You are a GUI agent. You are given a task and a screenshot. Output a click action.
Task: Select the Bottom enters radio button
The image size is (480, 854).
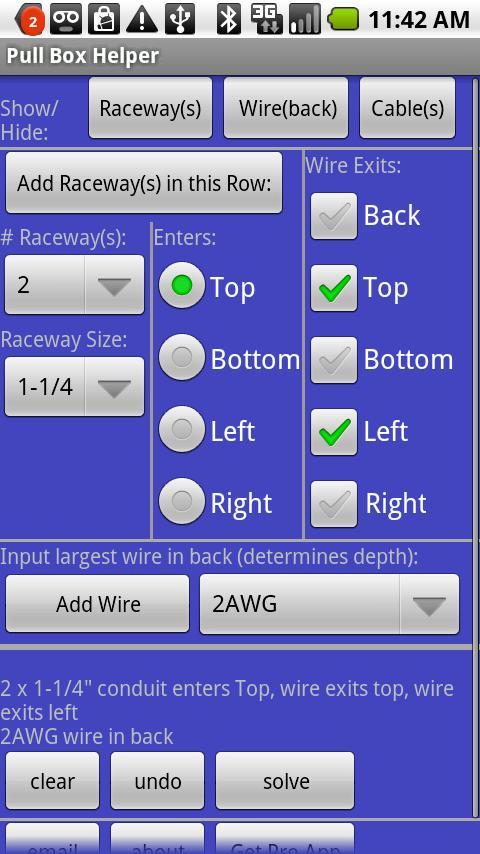click(x=182, y=357)
